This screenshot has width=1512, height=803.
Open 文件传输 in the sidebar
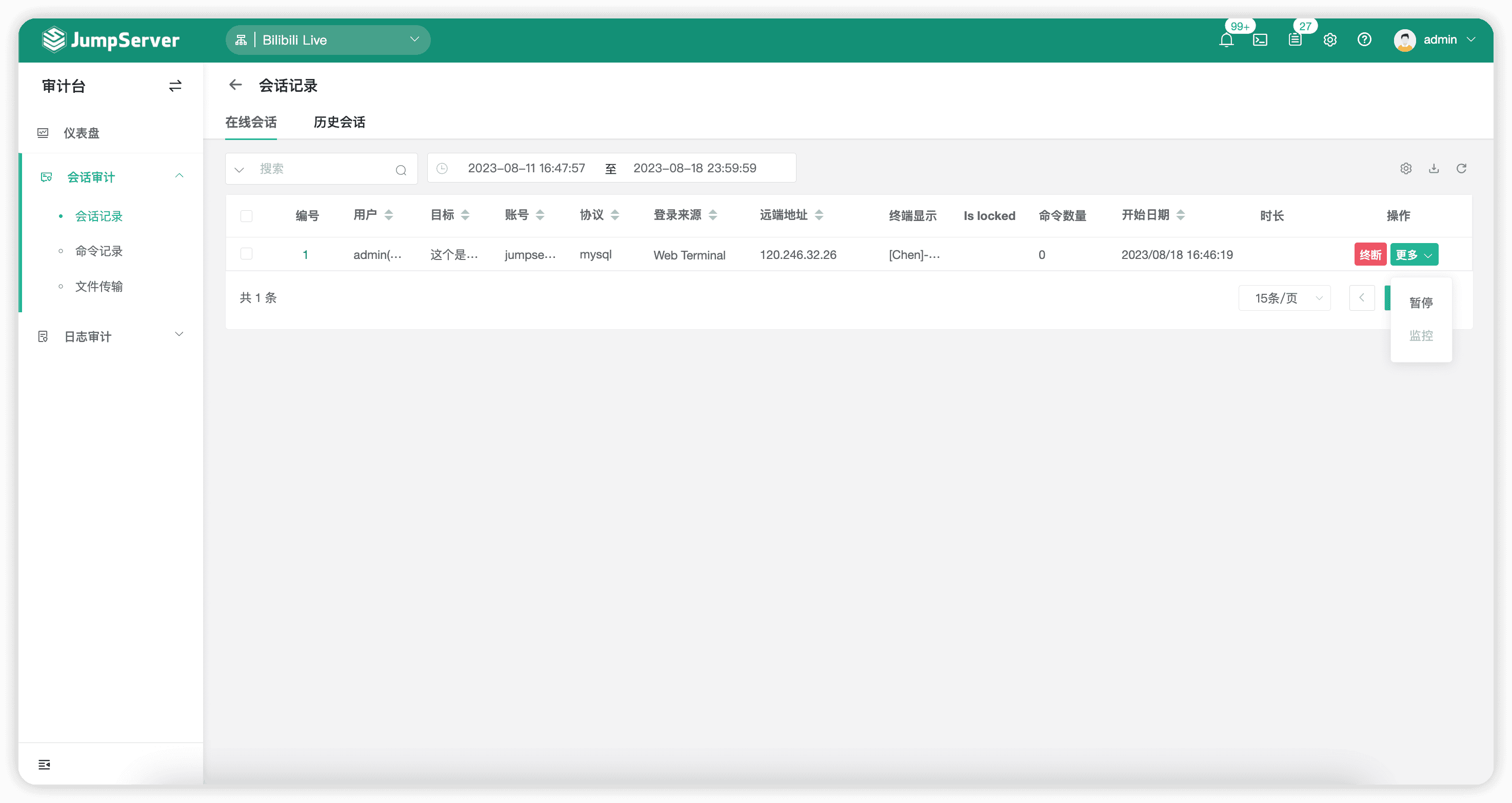pyautogui.click(x=98, y=287)
